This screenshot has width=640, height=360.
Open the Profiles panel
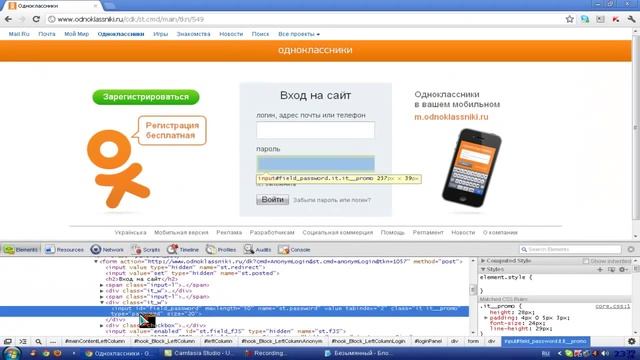click(x=221, y=249)
